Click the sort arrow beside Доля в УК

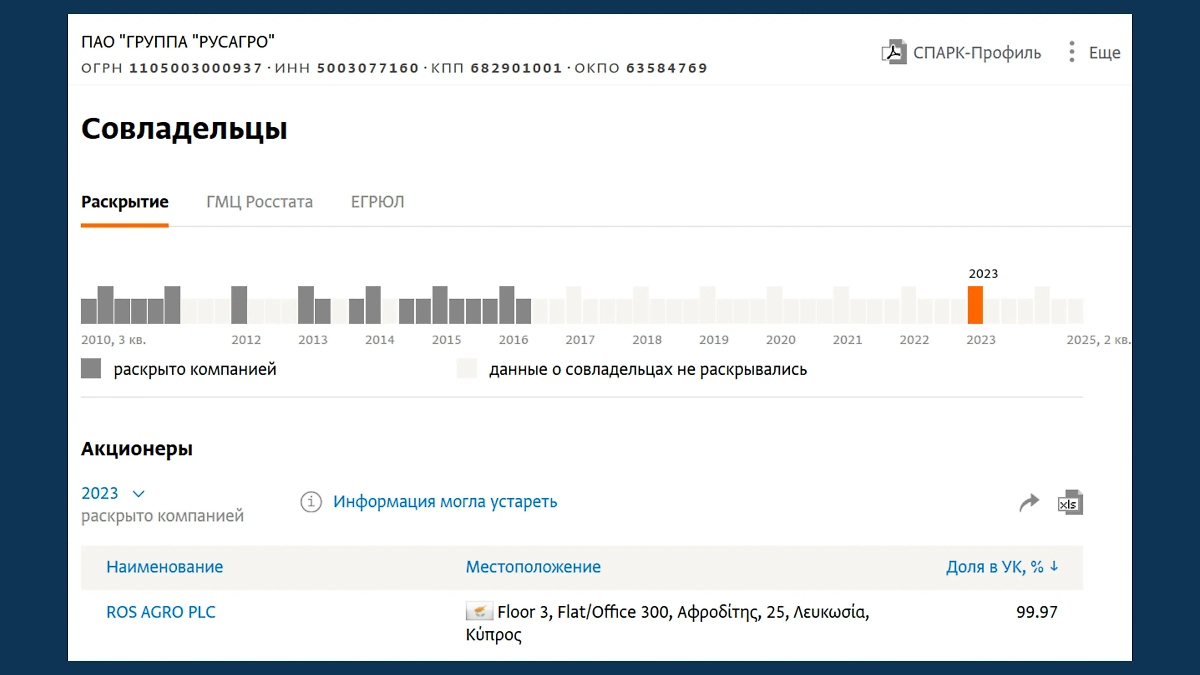point(1054,566)
